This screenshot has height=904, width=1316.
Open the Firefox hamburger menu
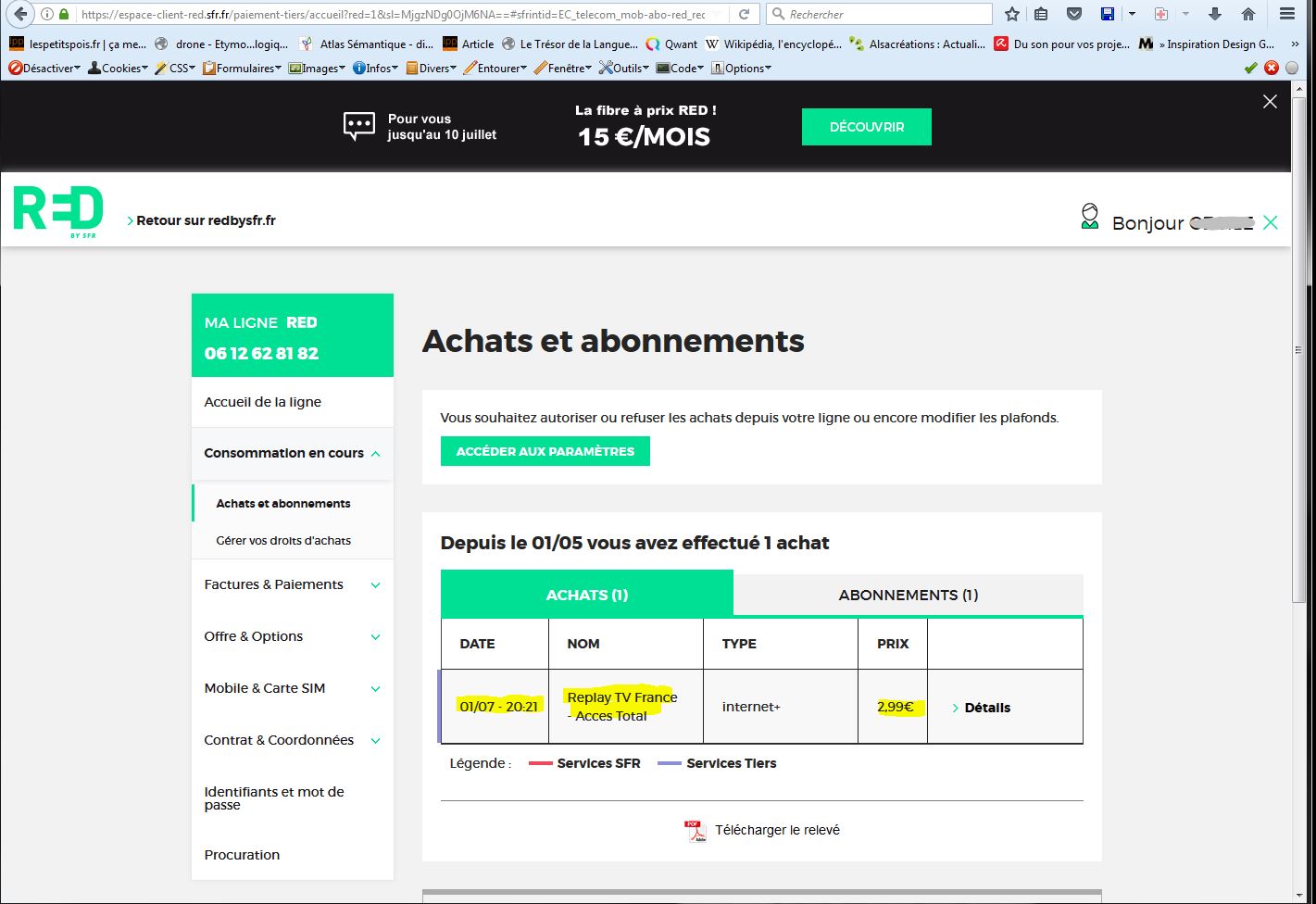tap(1287, 14)
